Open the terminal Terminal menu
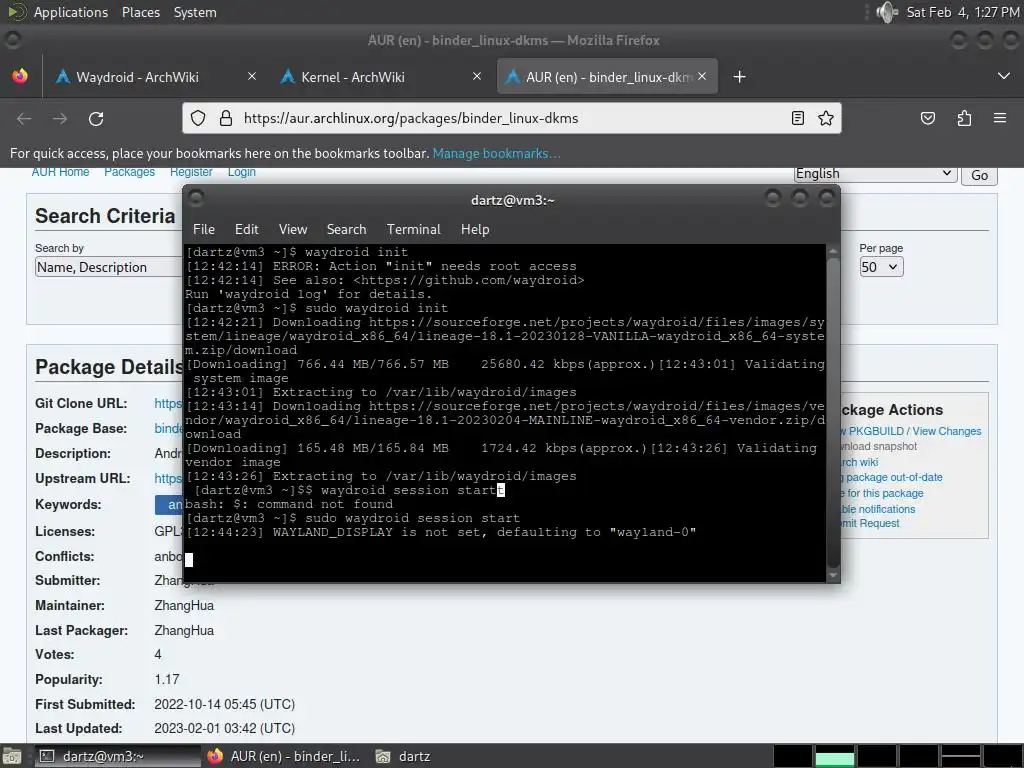The height and width of the screenshot is (768, 1024). [413, 229]
